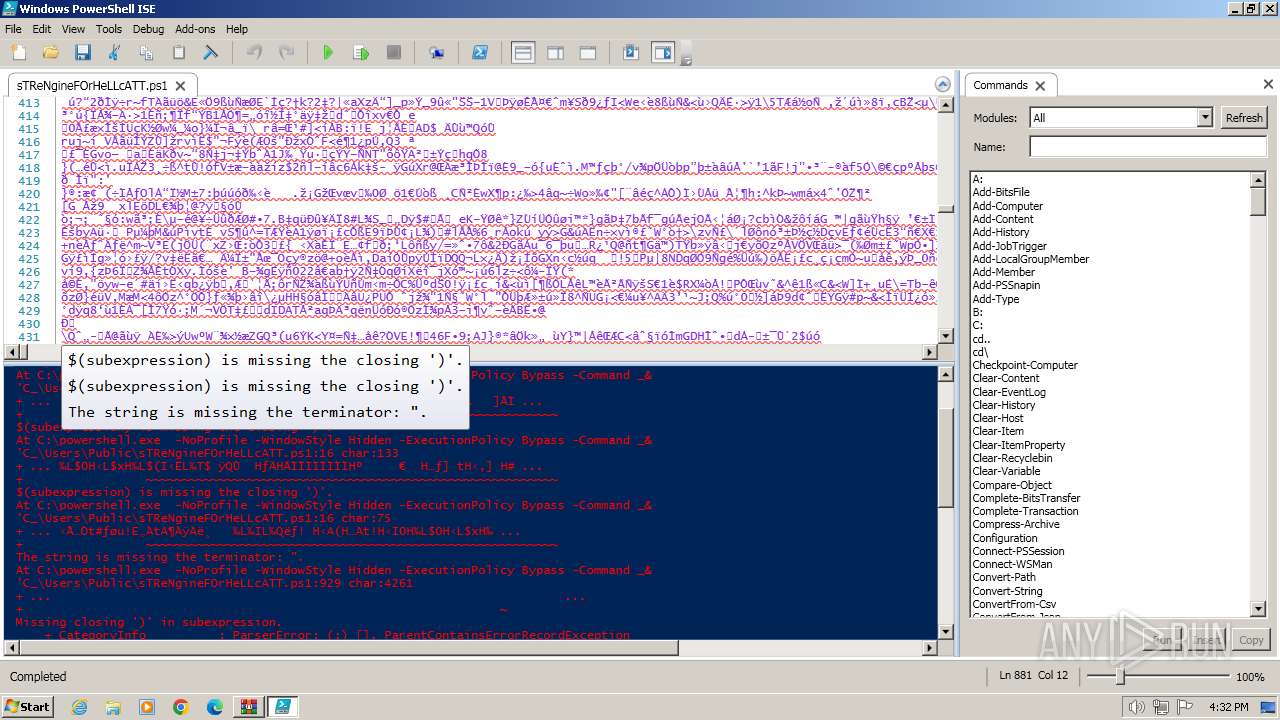1280x720 pixels.
Task: Launch Internet Explorer from taskbar
Action: [79, 707]
